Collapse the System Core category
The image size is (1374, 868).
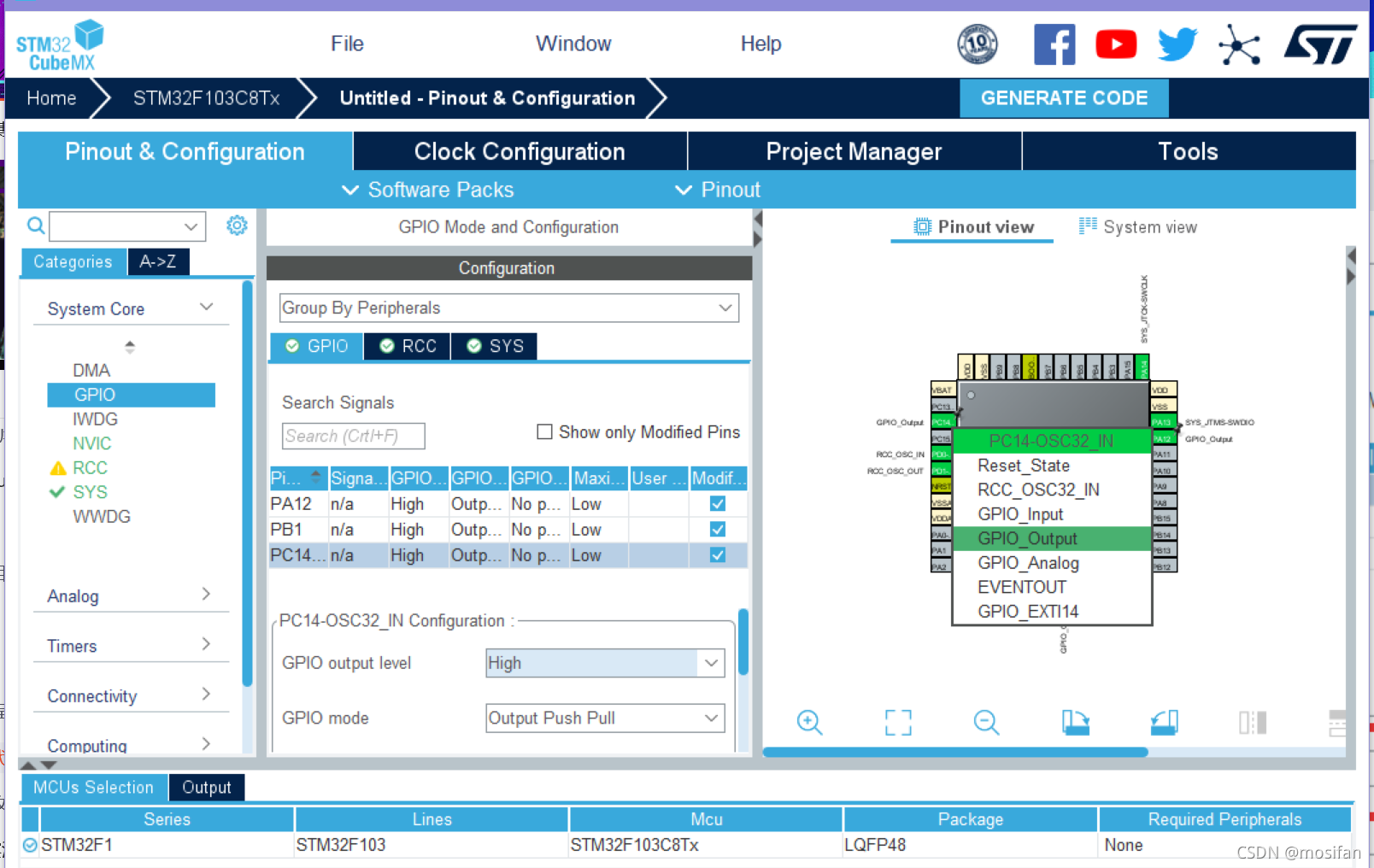[206, 307]
